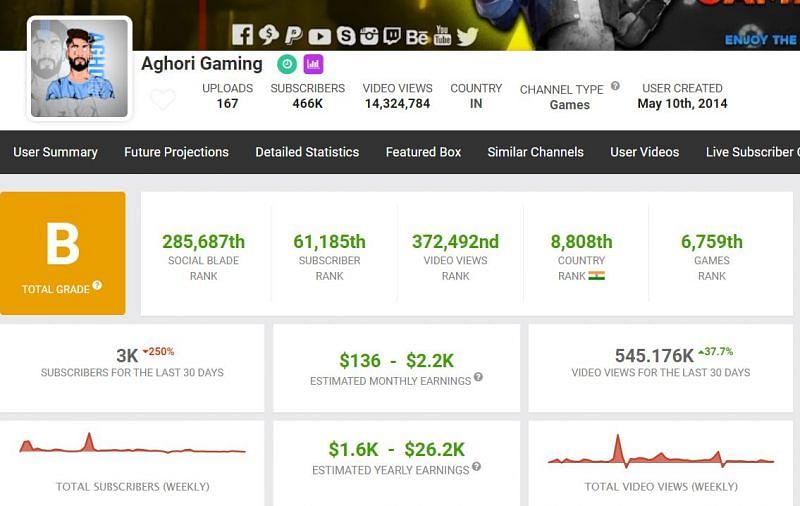The image size is (800, 506).
Task: Click help icon beside Estimated Monthly Earnings
Action: [478, 378]
